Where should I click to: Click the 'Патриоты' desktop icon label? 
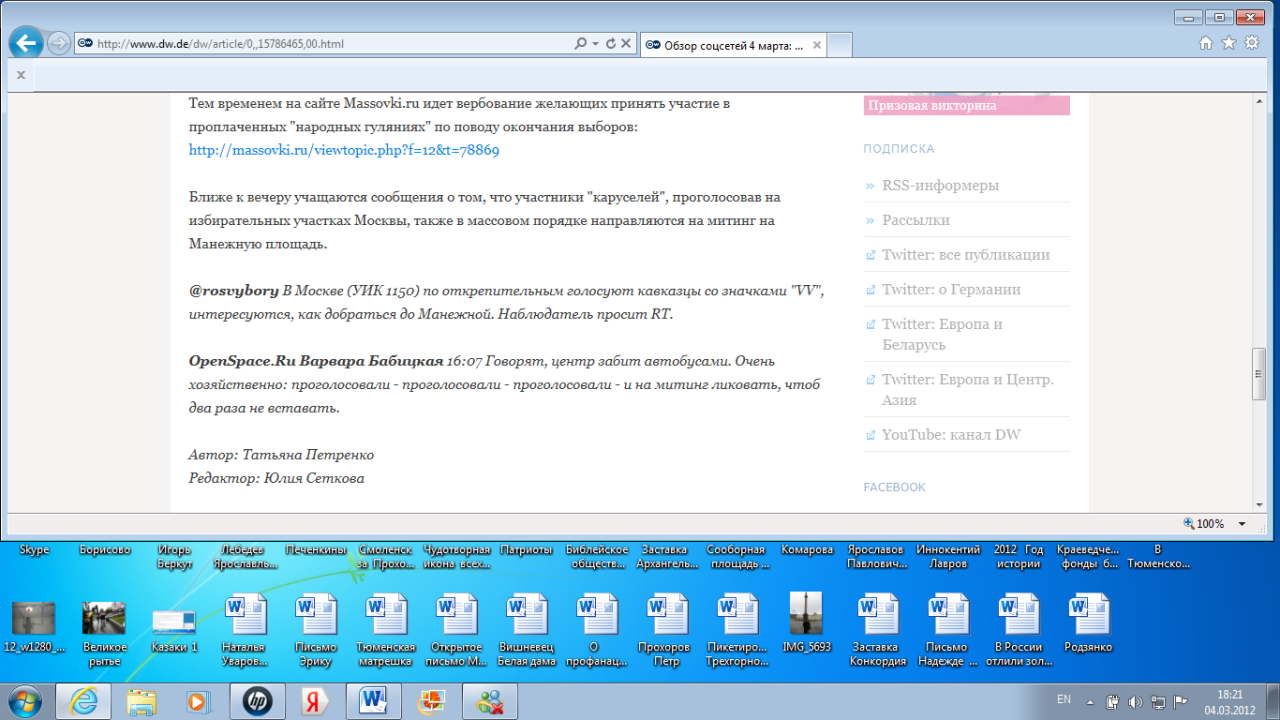point(526,550)
